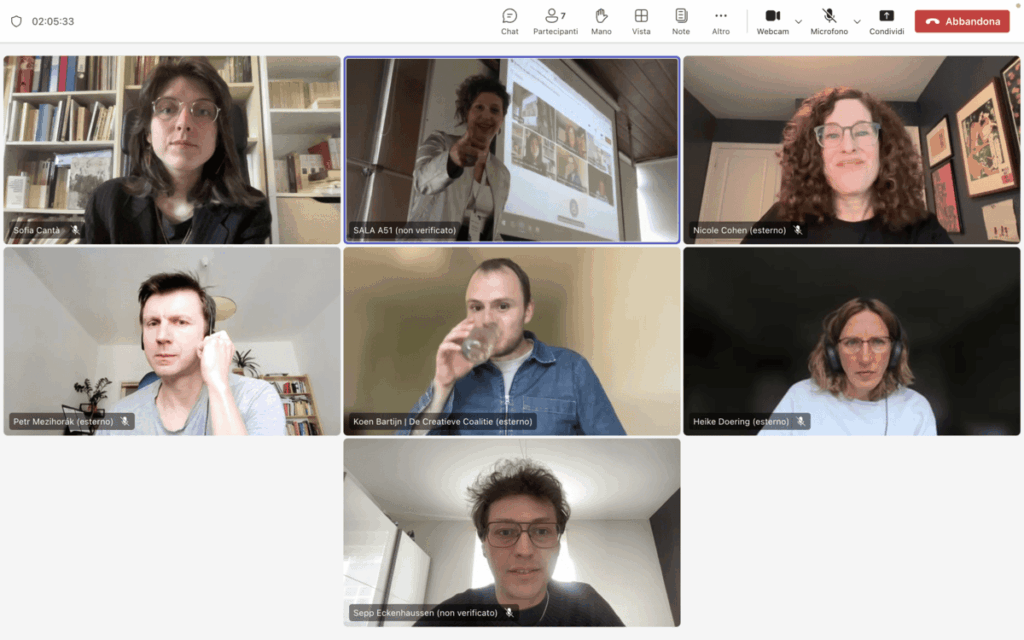The width and height of the screenshot is (1024, 640).
Task: Select Petr Mezihorák video tile
Action: [172, 341]
